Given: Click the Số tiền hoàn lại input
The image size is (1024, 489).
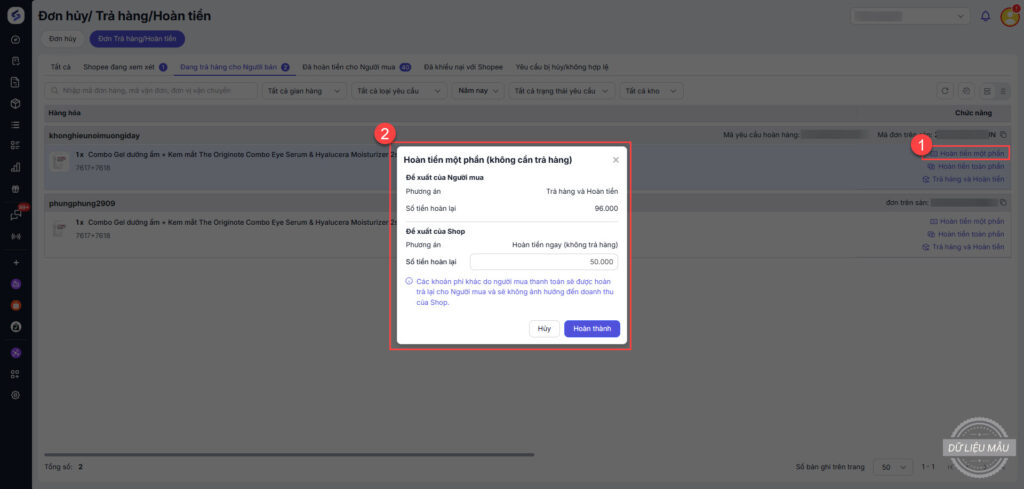Looking at the screenshot, I should pyautogui.click(x=544, y=262).
